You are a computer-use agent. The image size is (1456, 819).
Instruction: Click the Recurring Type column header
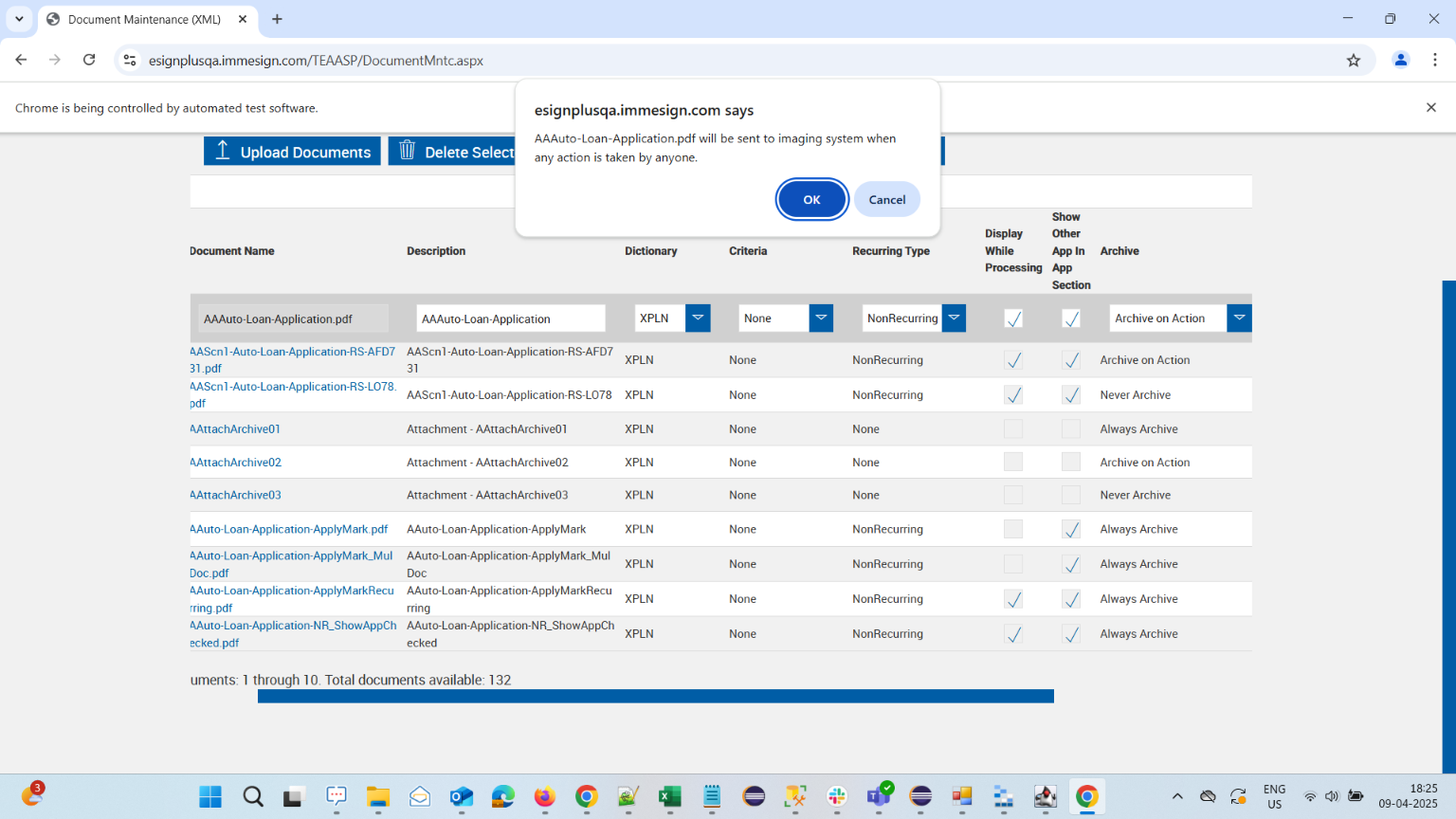(891, 251)
